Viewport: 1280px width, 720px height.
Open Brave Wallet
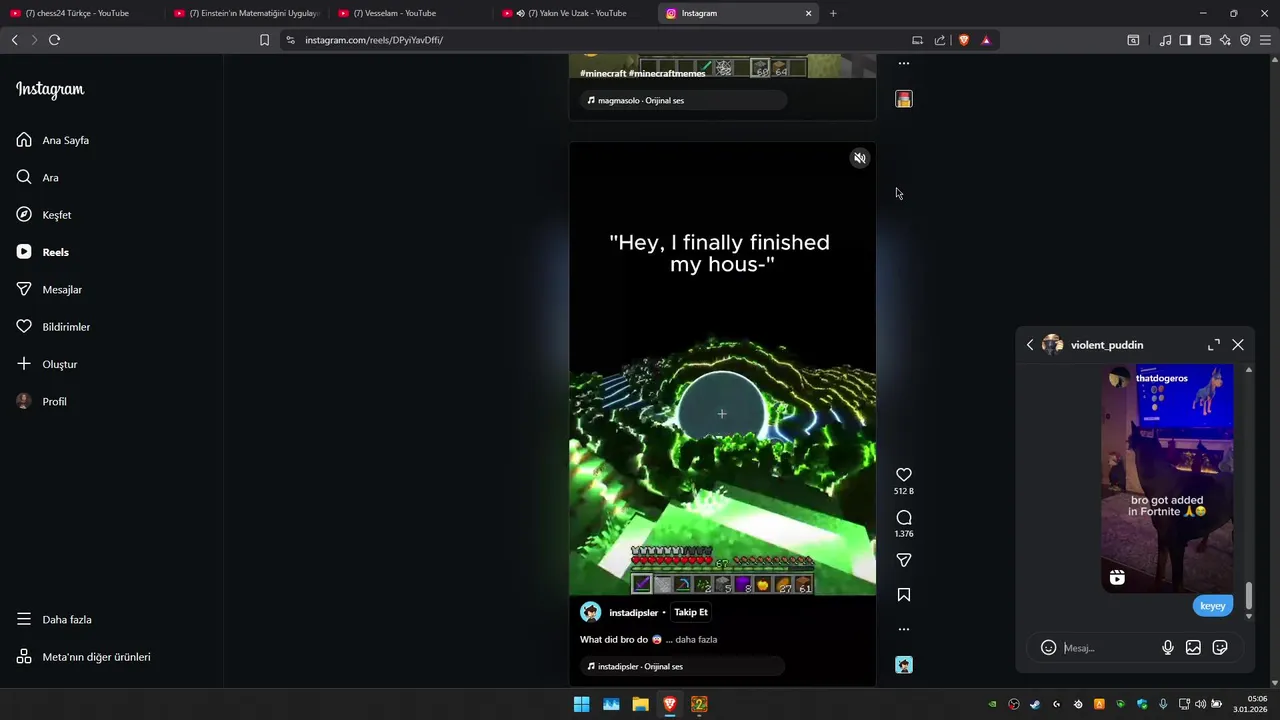pyautogui.click(x=1205, y=40)
